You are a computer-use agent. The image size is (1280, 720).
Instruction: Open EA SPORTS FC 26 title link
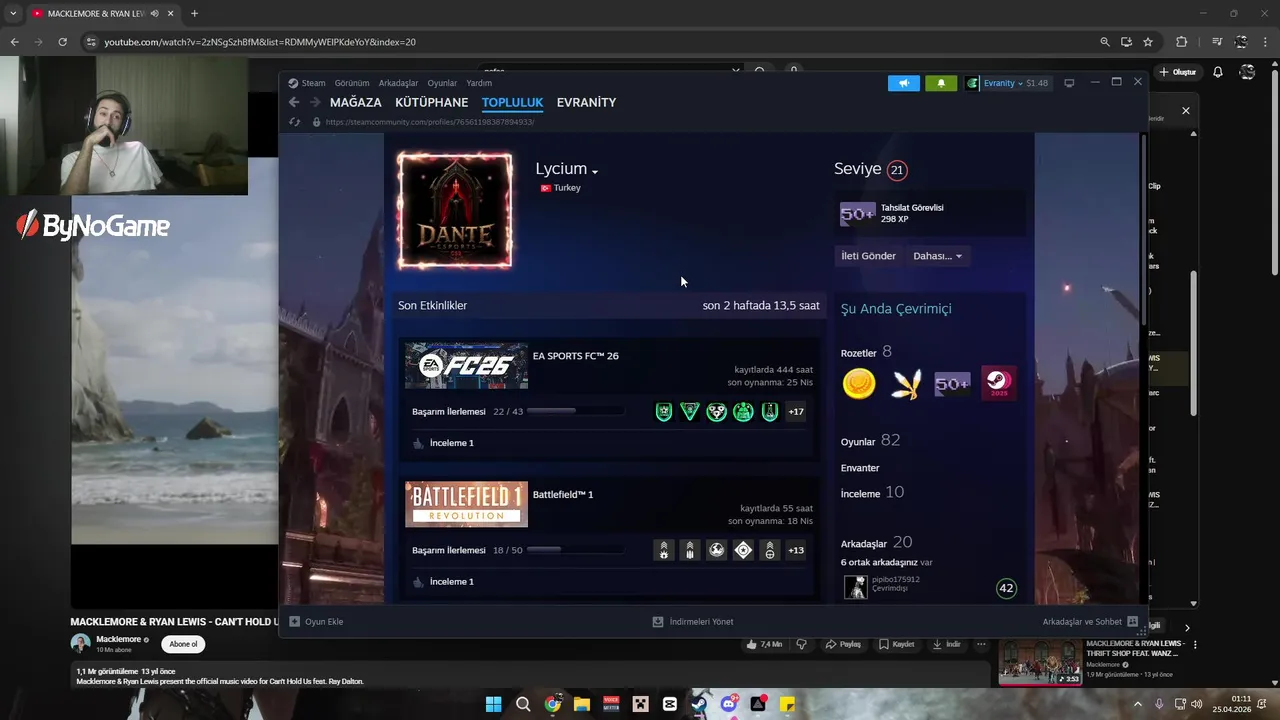click(575, 356)
